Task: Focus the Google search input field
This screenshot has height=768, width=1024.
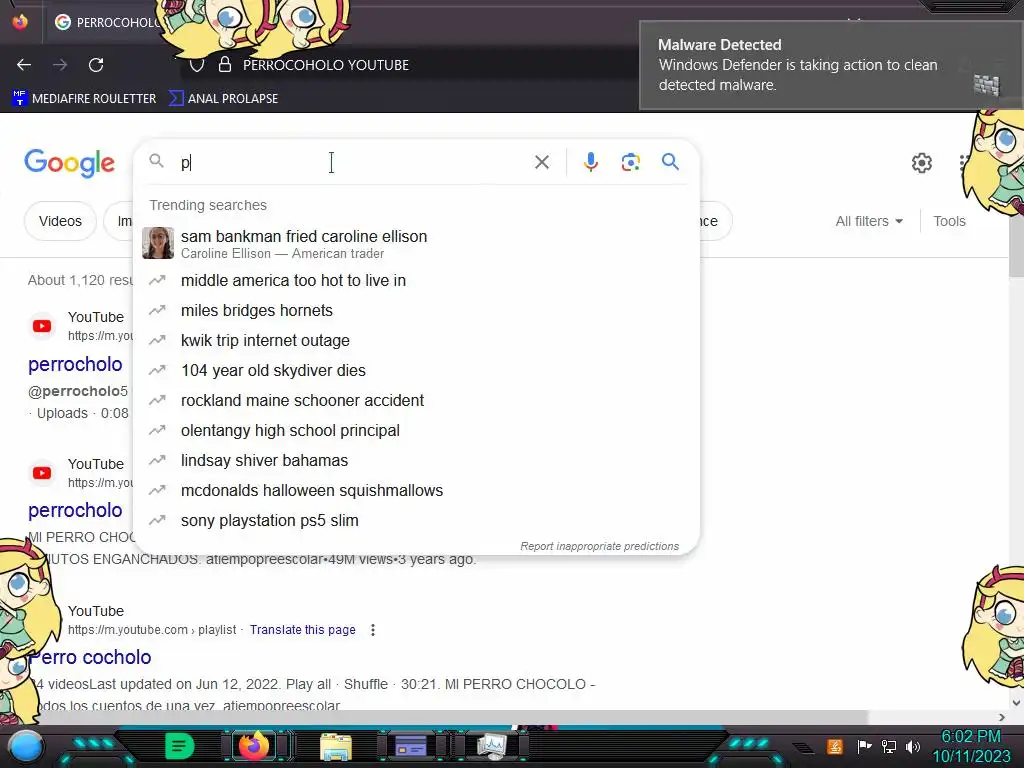Action: click(x=353, y=162)
